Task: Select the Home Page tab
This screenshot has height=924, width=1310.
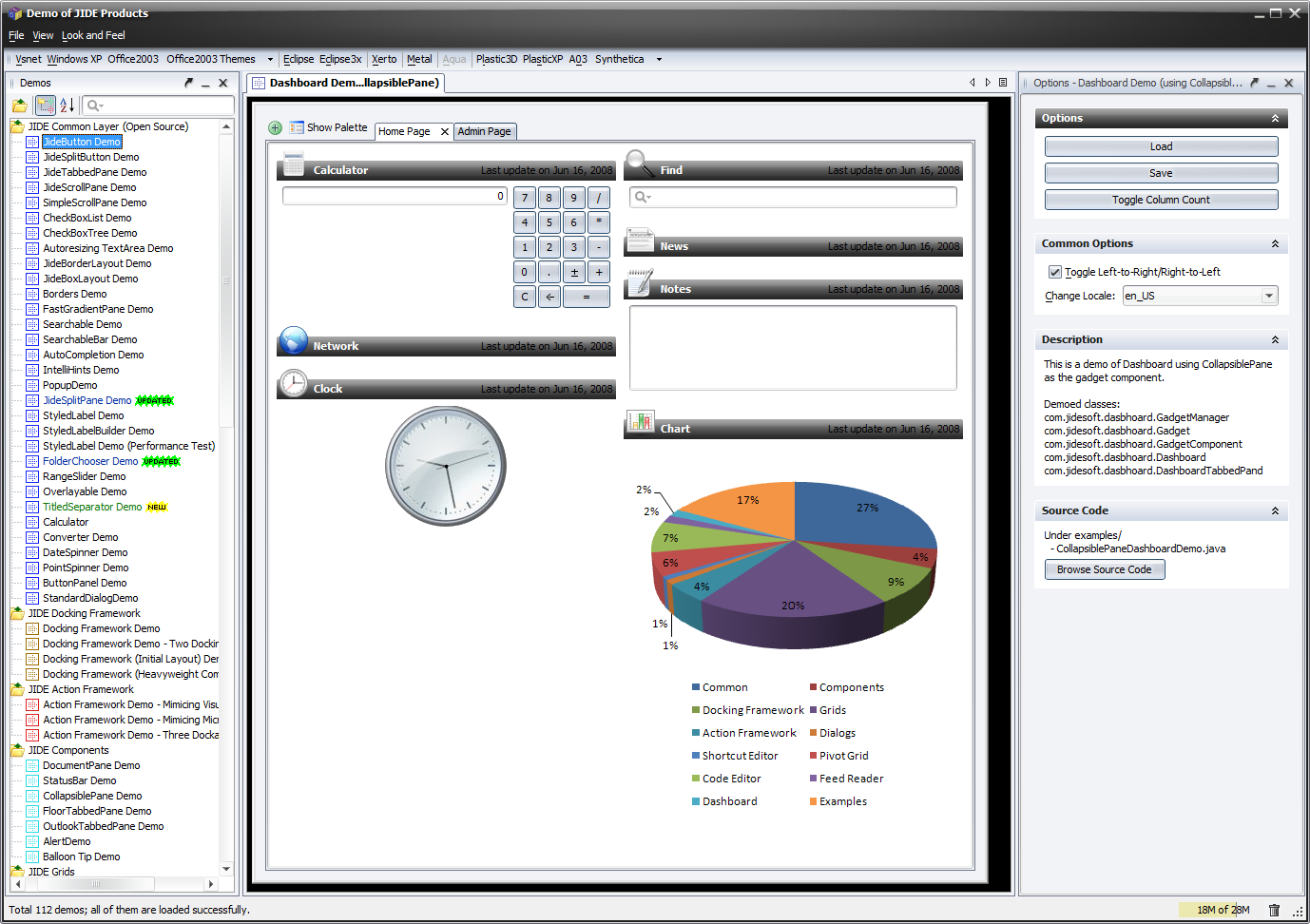Action: pos(404,131)
